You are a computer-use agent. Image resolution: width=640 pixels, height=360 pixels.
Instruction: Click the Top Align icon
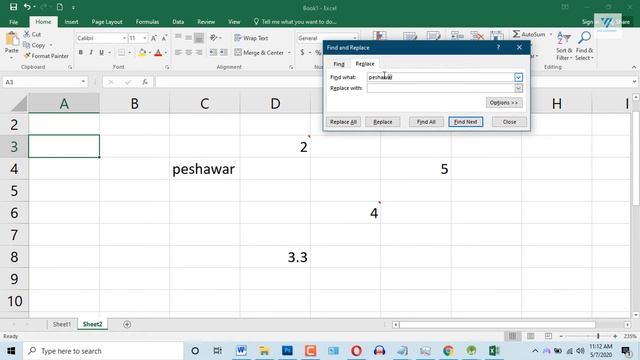(x=178, y=38)
